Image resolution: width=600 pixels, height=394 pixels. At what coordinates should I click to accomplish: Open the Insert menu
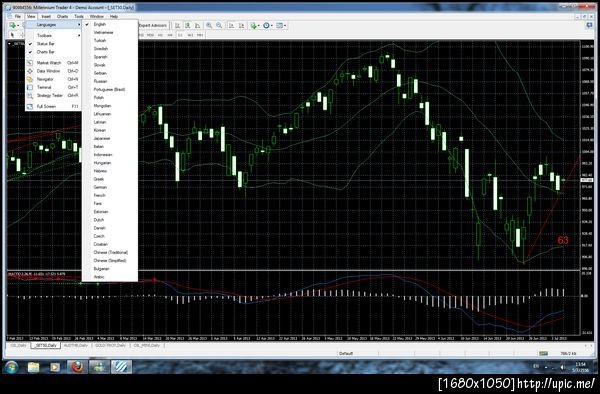point(46,16)
